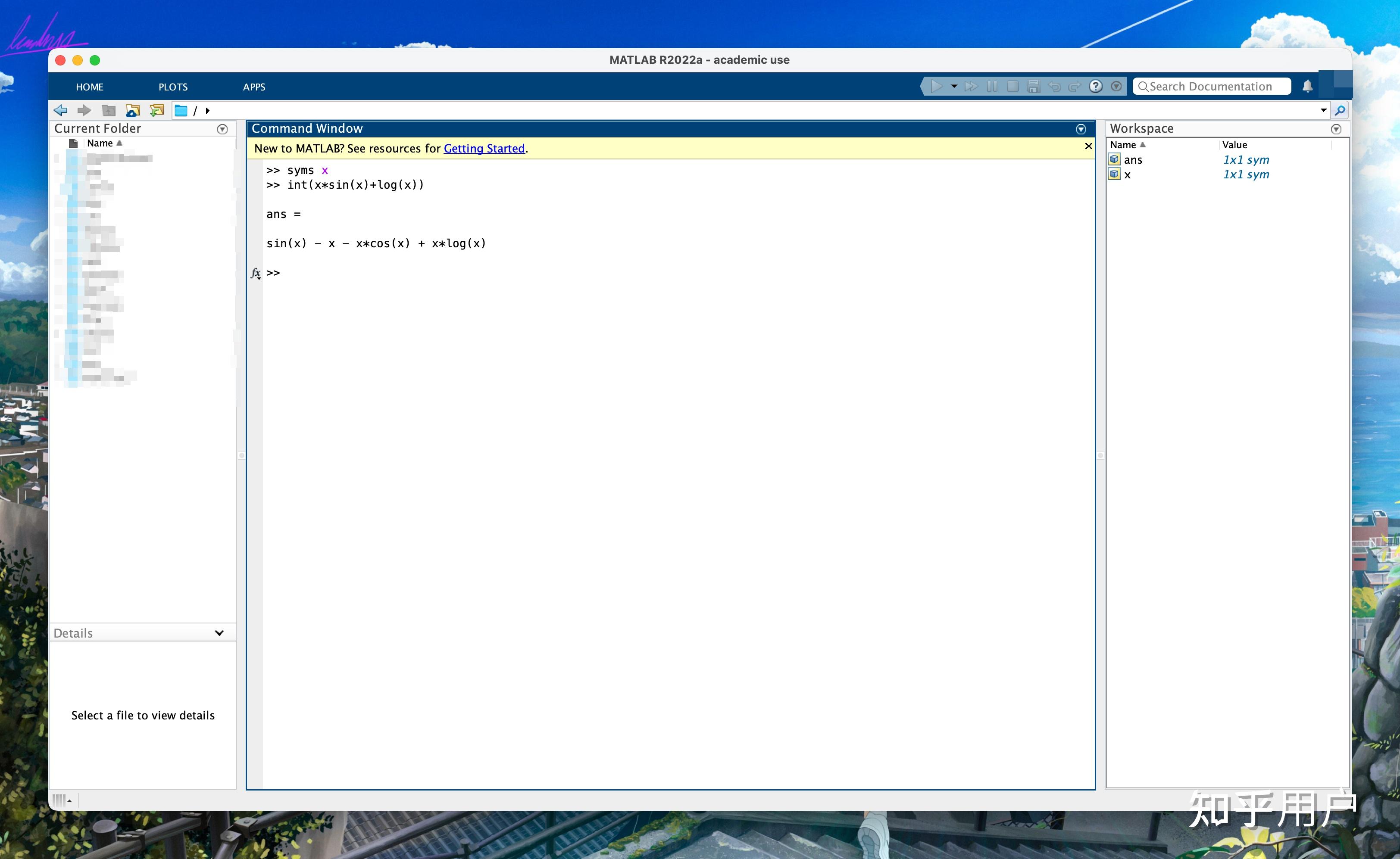Toggle the quick access toolbar options arrow
The image size is (1400, 859).
pos(1116,86)
